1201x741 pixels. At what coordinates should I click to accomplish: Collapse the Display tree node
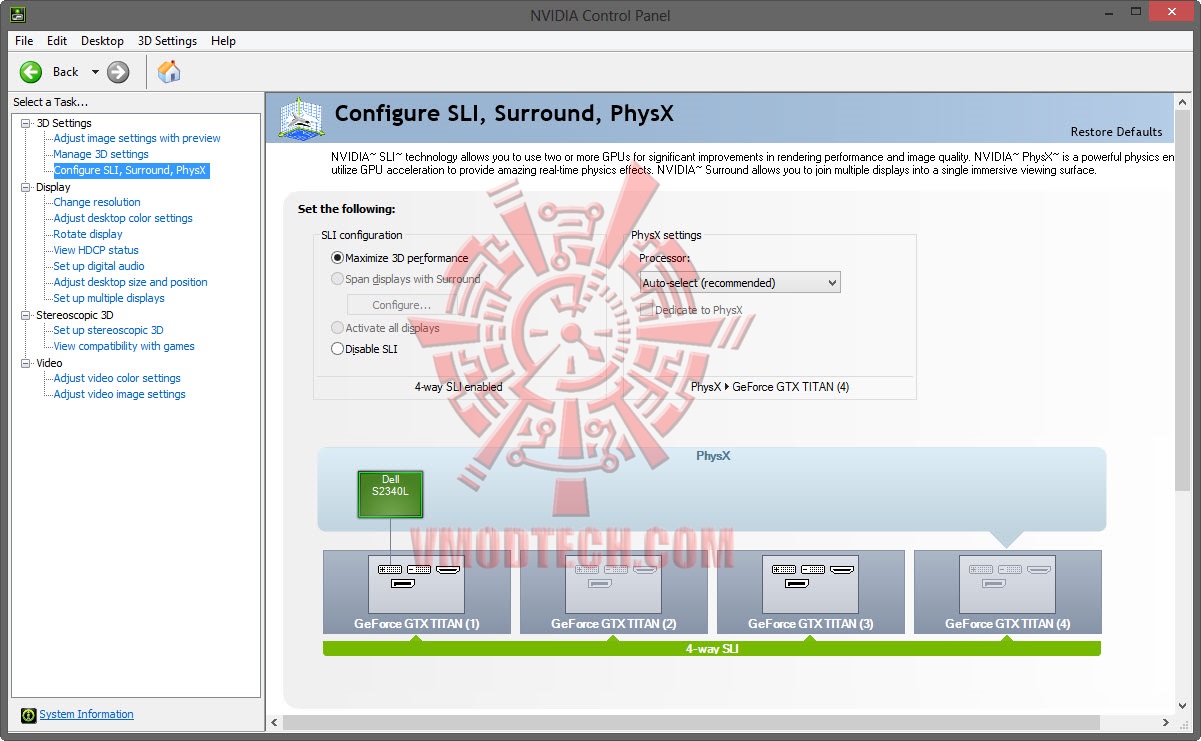pyautogui.click(x=26, y=187)
